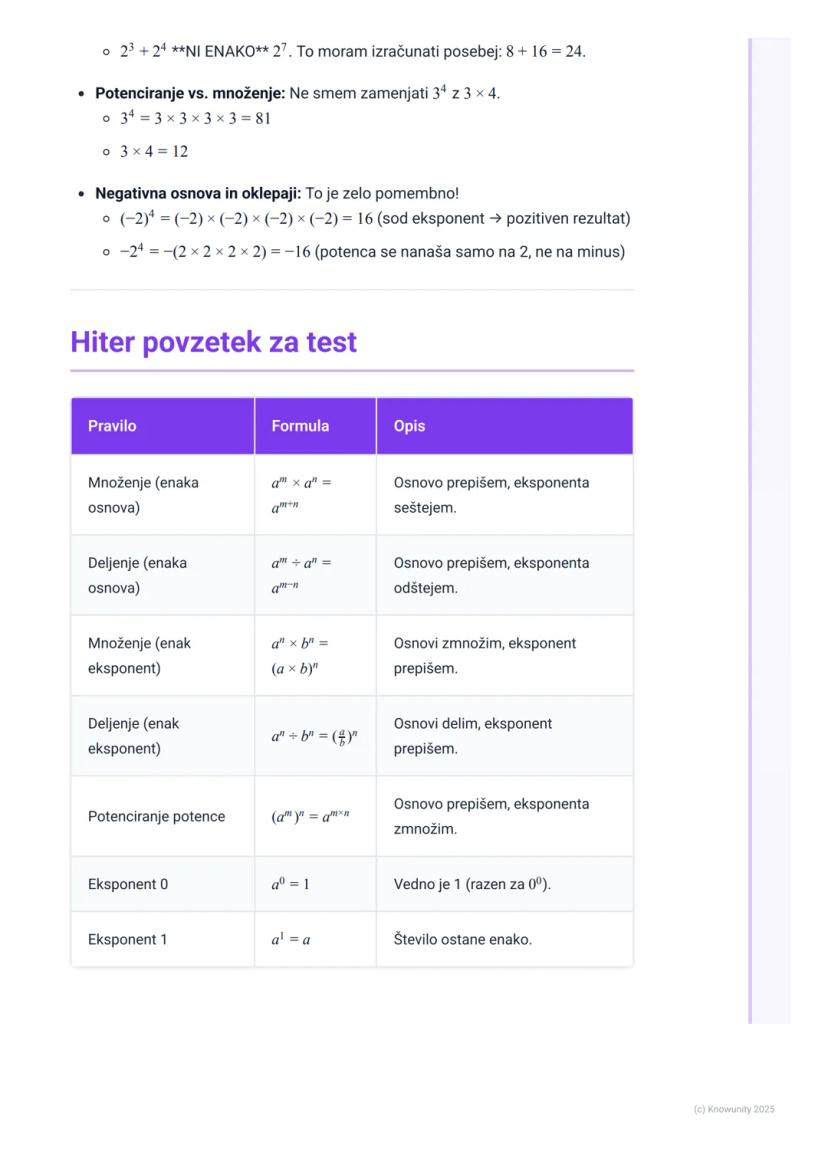This screenshot has height=1171, width=828.
Task: Click the '(c) Knowunity 2025' footer text
Action: (734, 1109)
